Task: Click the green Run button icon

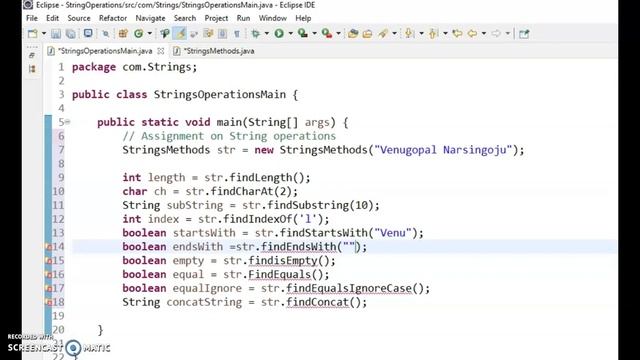Action: [279, 33]
